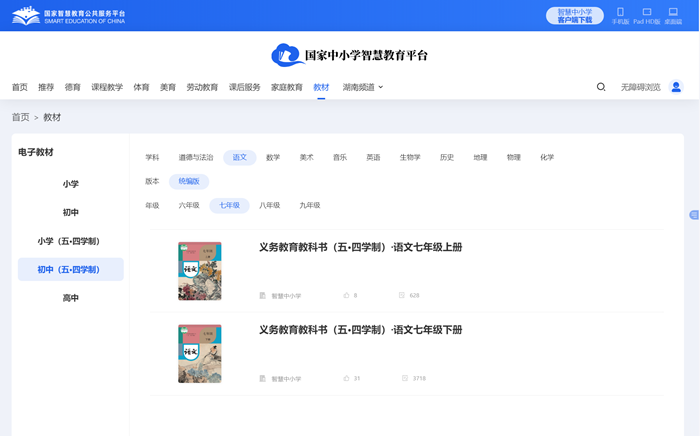Click the source icon beside 智慧中小学 for 下册
Screen dimensions: 700x436
coord(262,378)
